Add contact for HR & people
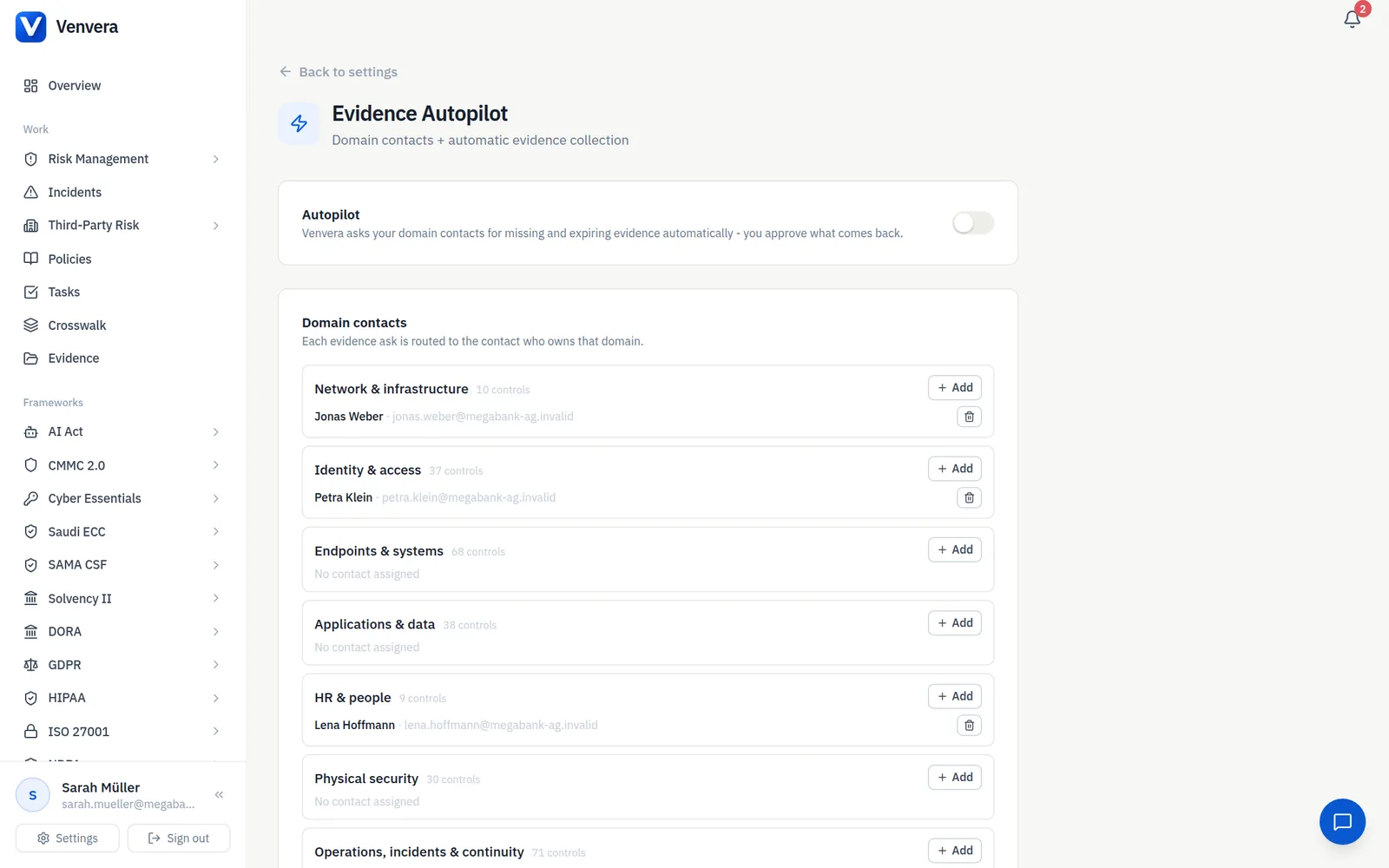 954,696
